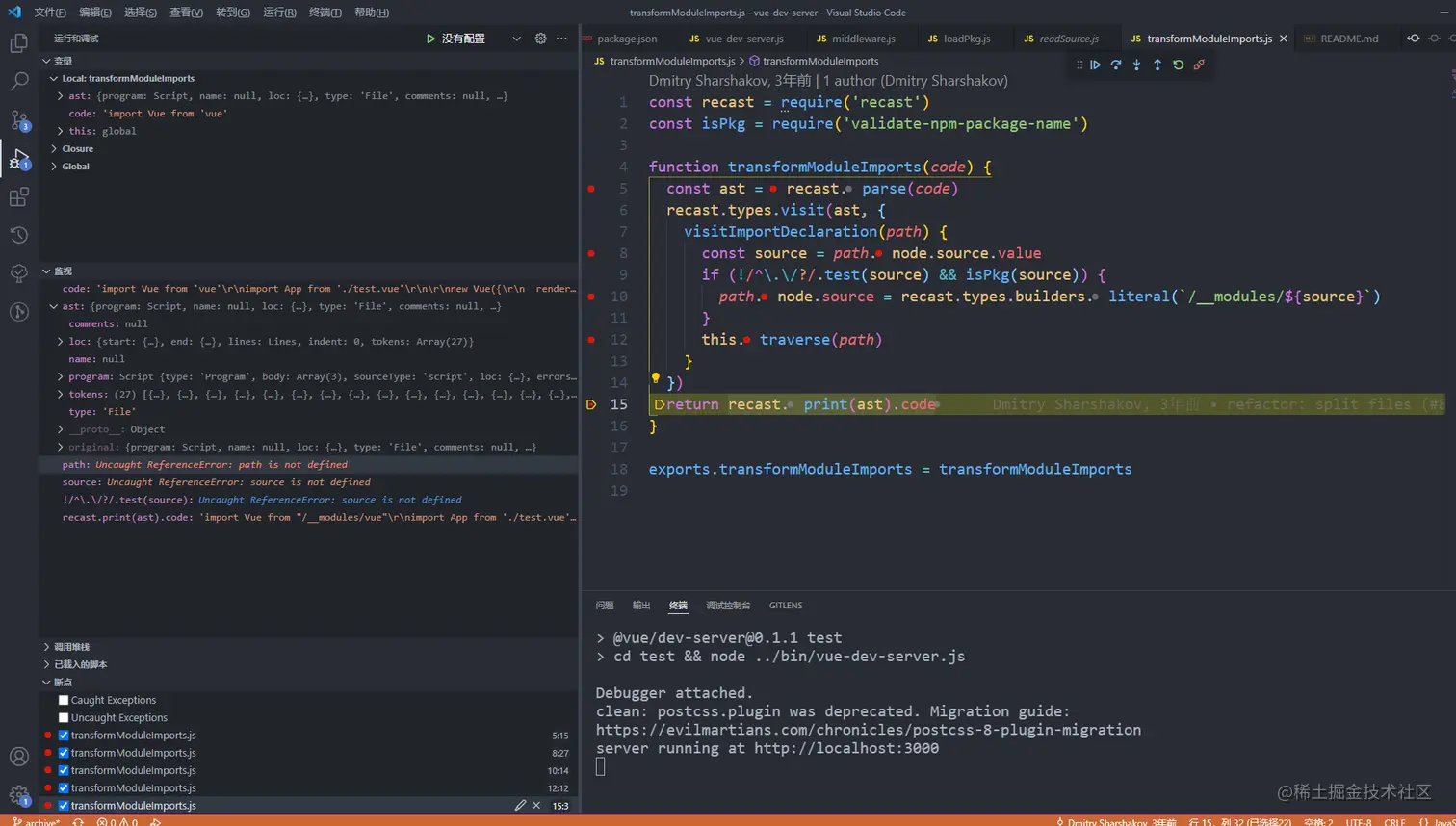This screenshot has width=1456, height=826.
Task: Uncheck breakpoint transformModuleImports.js 10:14
Action: (64, 770)
